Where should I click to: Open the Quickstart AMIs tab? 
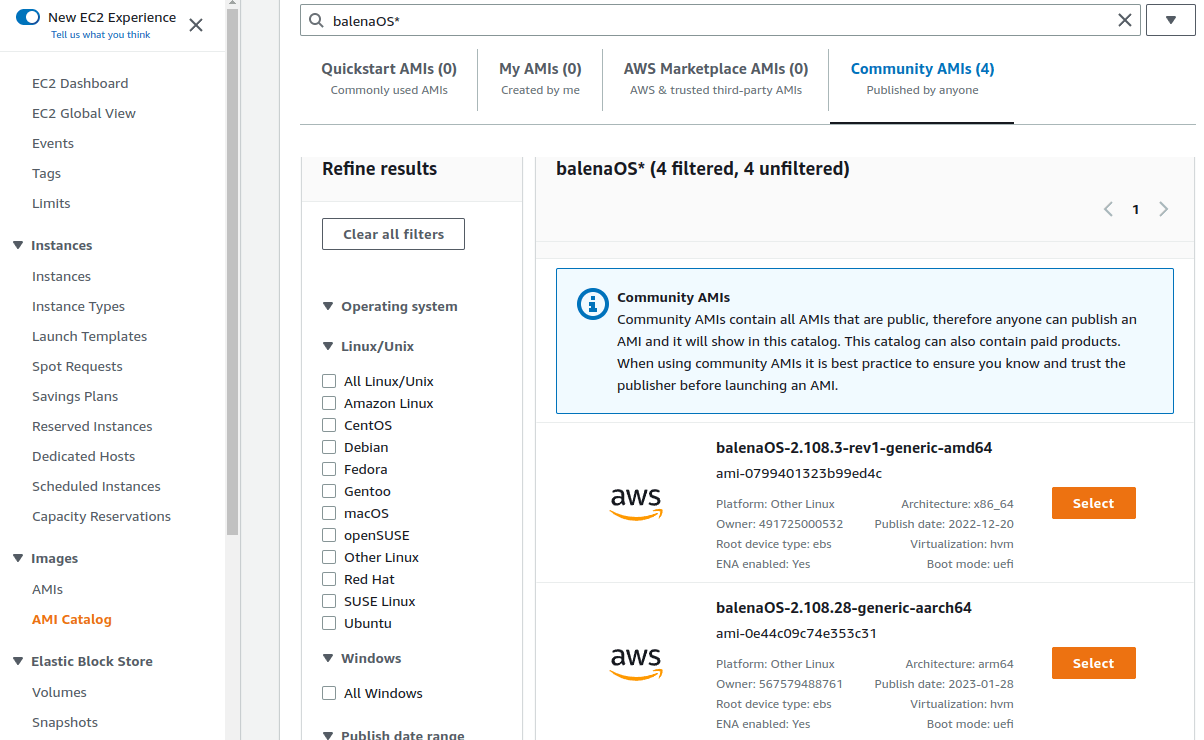(x=388, y=78)
